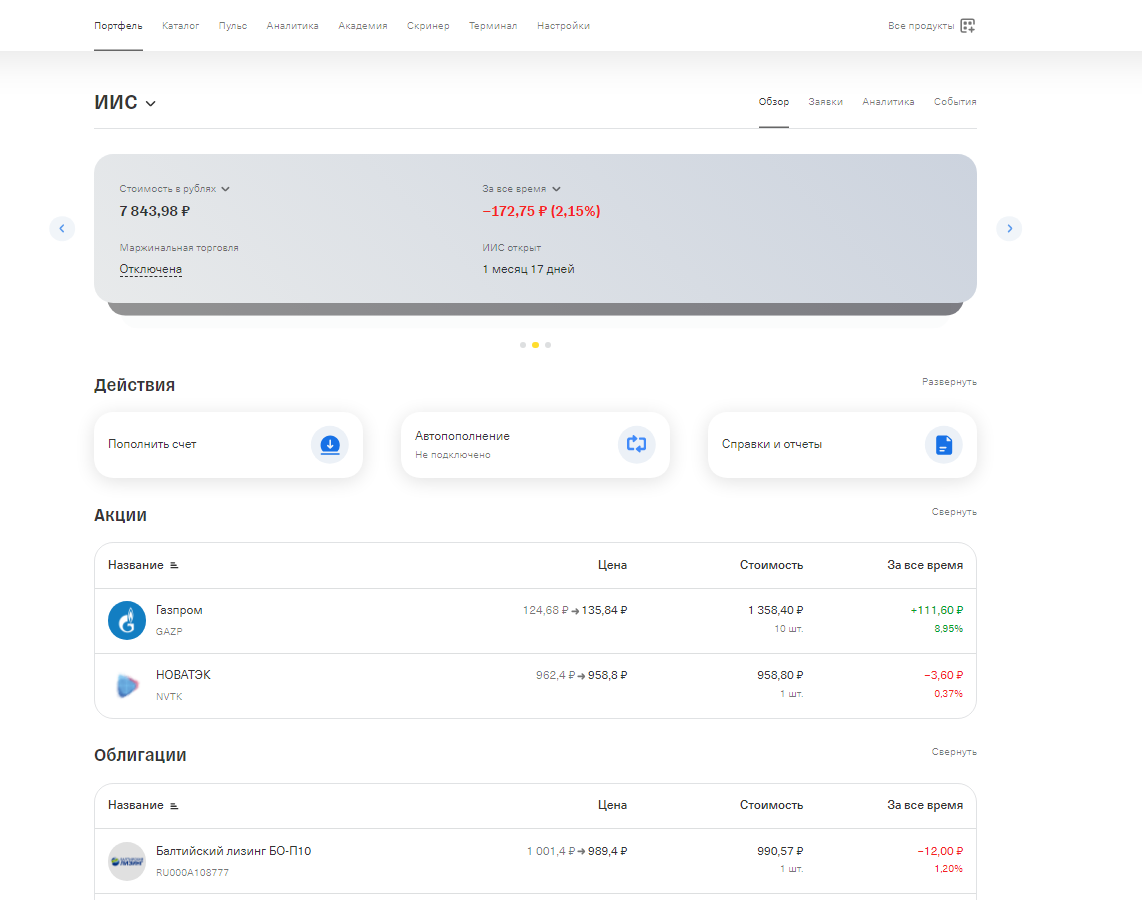Switch to the Заявки tab
Viewport: 1142px width, 900px height.
(x=825, y=102)
